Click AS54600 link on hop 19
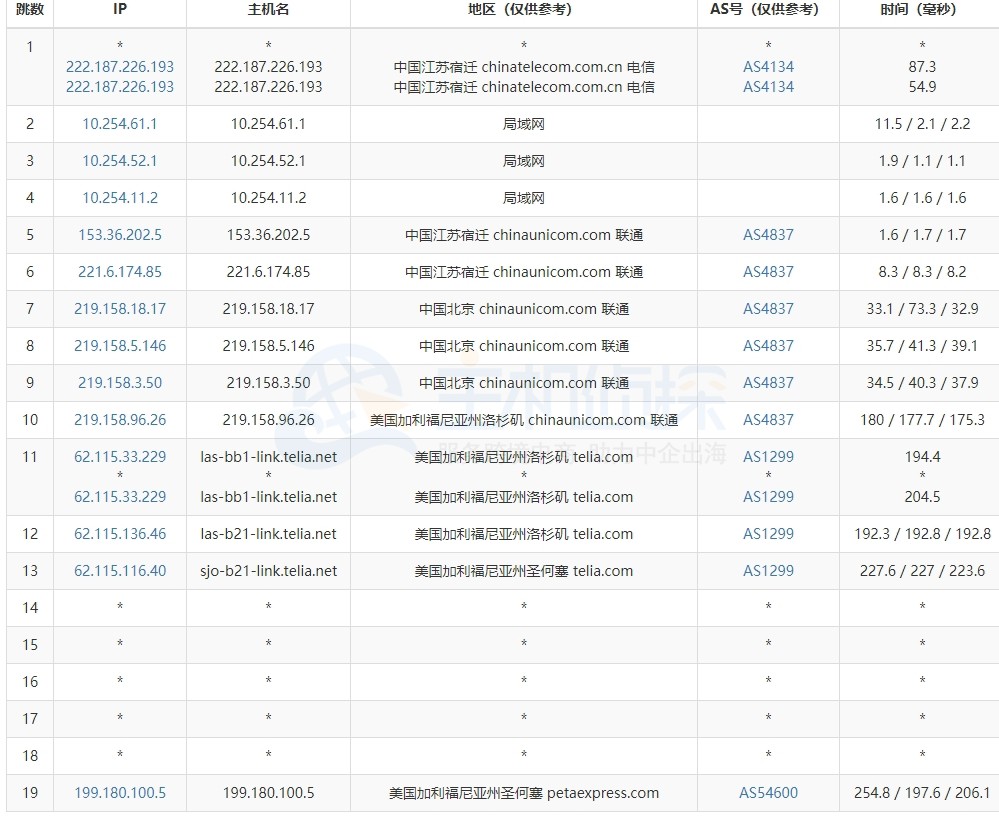This screenshot has height=819, width=999. coord(768,793)
